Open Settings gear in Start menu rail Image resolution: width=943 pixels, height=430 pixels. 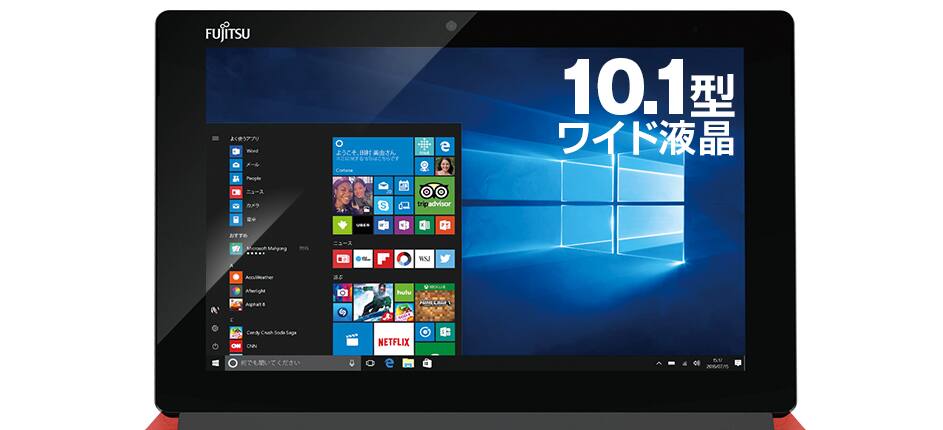click(x=215, y=328)
